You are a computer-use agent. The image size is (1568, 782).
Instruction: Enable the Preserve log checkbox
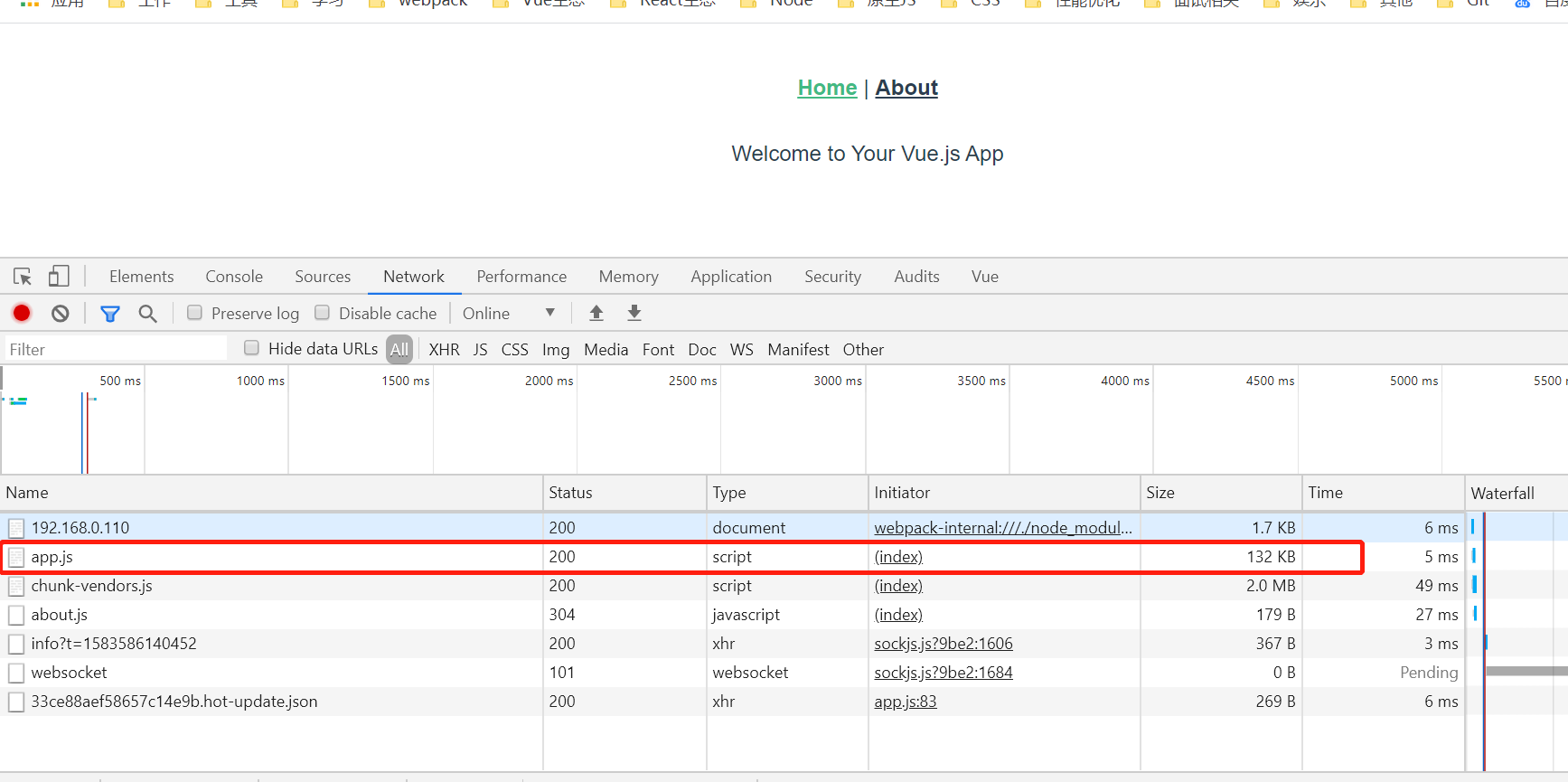pyautogui.click(x=194, y=312)
